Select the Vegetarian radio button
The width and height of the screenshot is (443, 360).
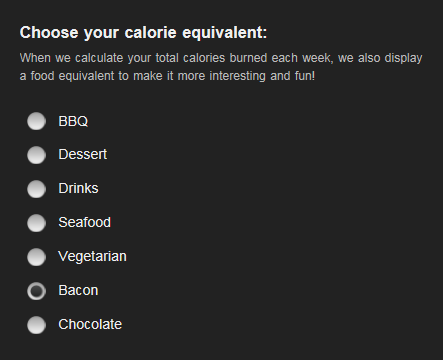point(36,257)
